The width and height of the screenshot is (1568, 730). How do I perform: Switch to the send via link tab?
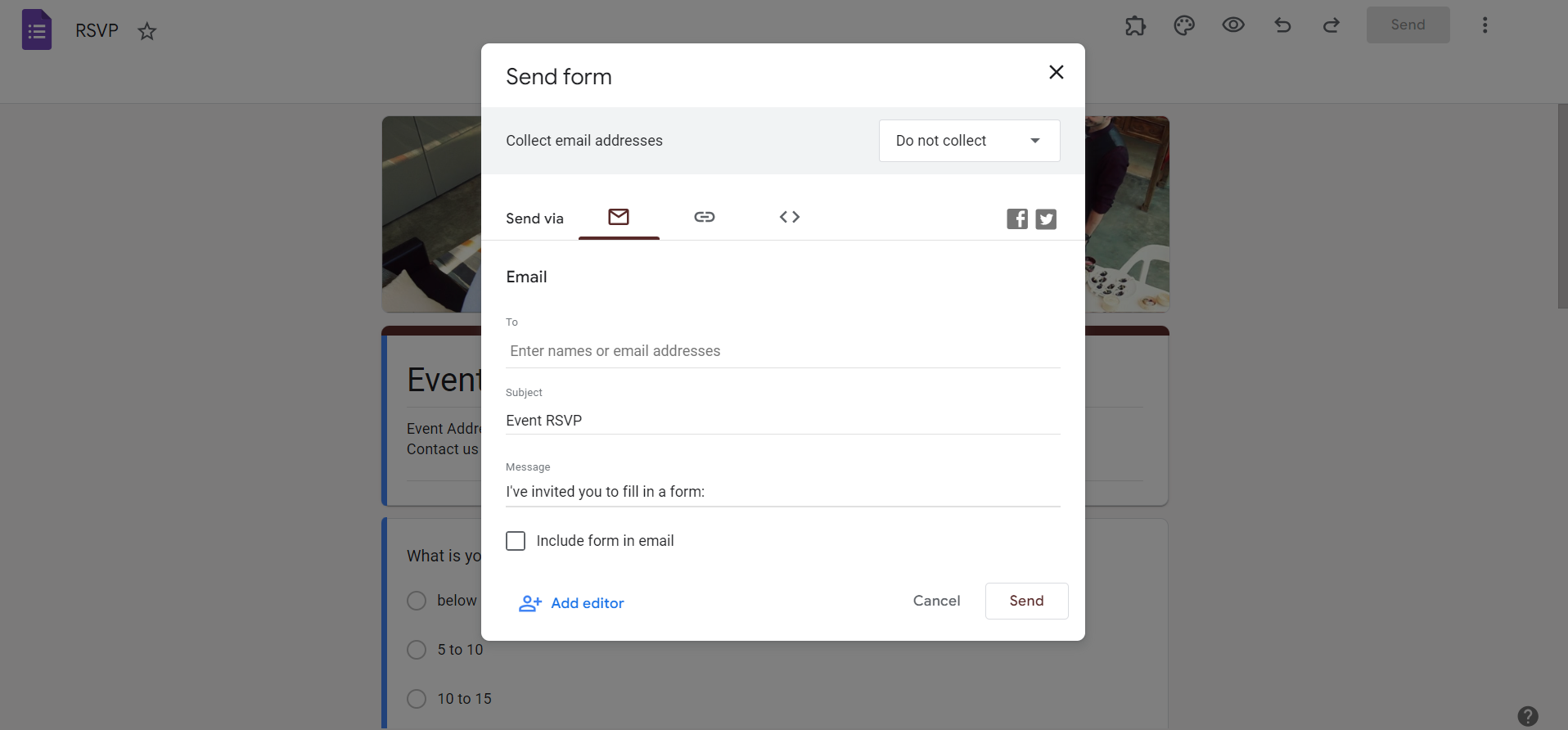[705, 217]
